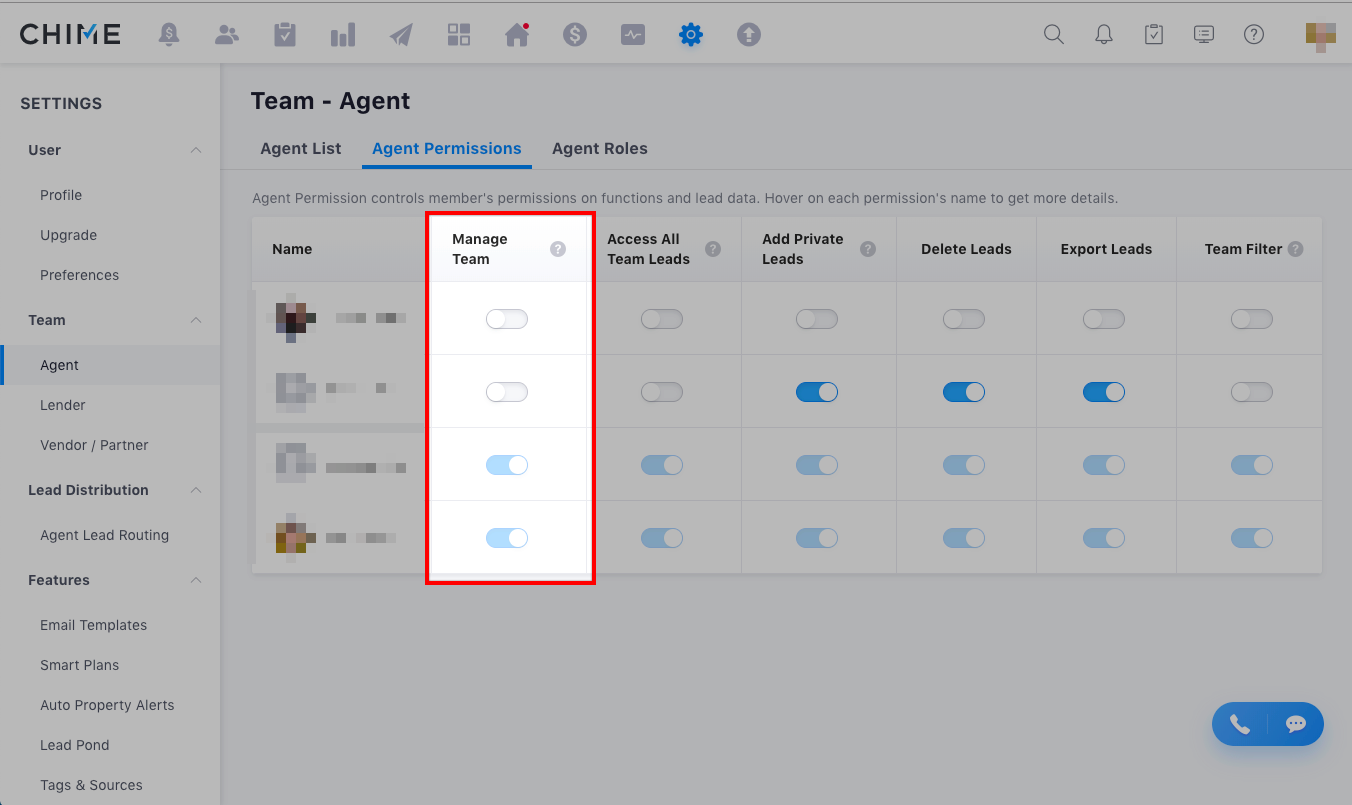Turn off Export Leads for second agent
This screenshot has height=805, width=1352.
[1103, 392]
